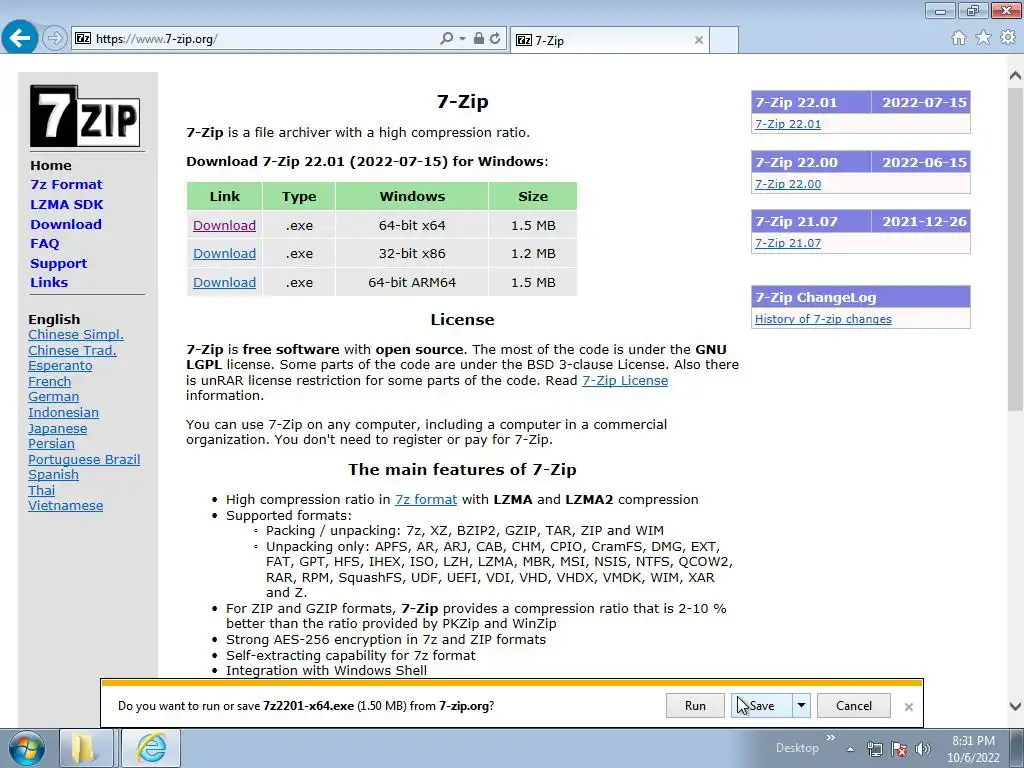Click Save in the download bar
Image resolution: width=1024 pixels, height=768 pixels.
tap(761, 706)
